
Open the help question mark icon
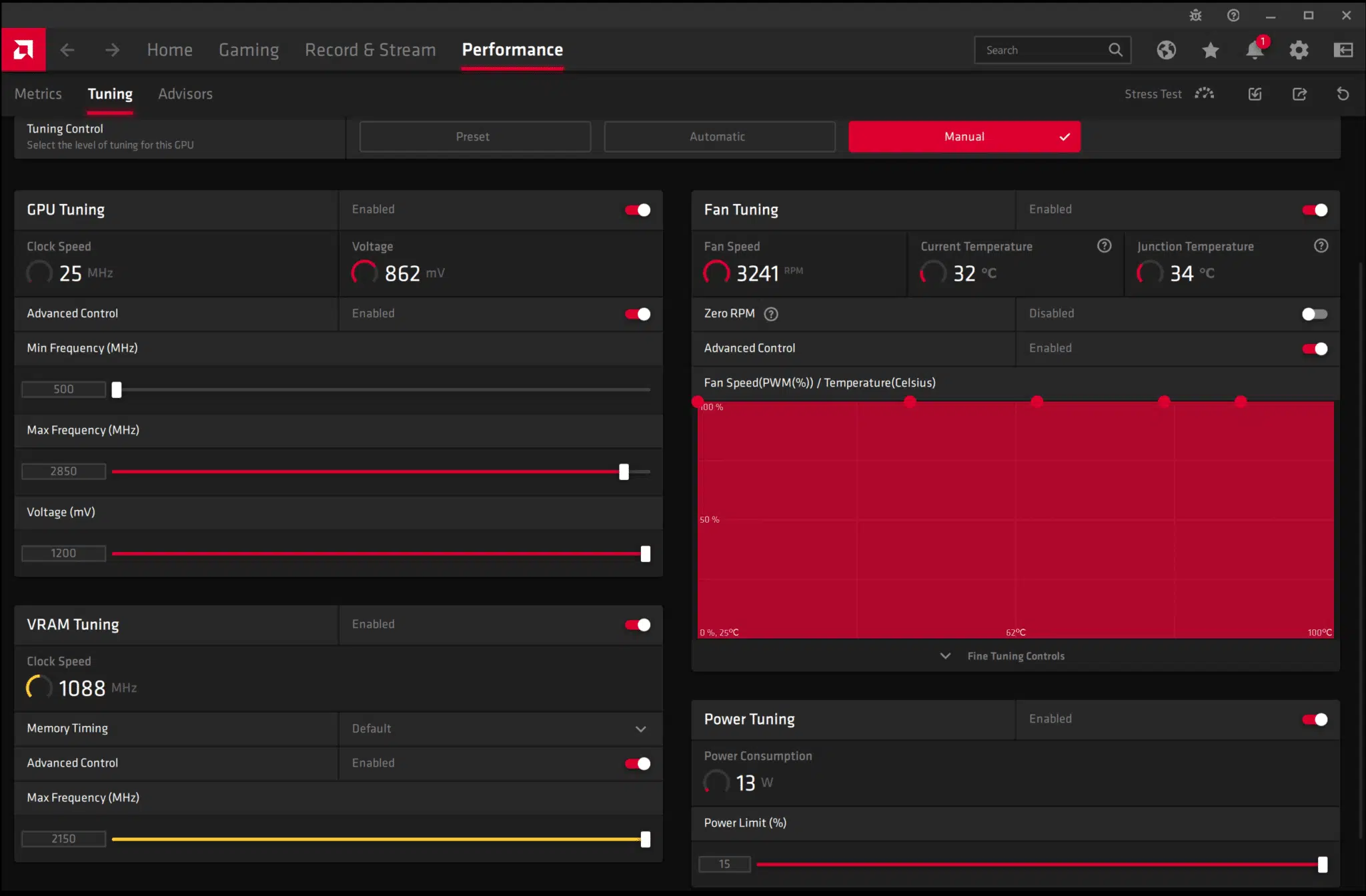coord(1233,15)
